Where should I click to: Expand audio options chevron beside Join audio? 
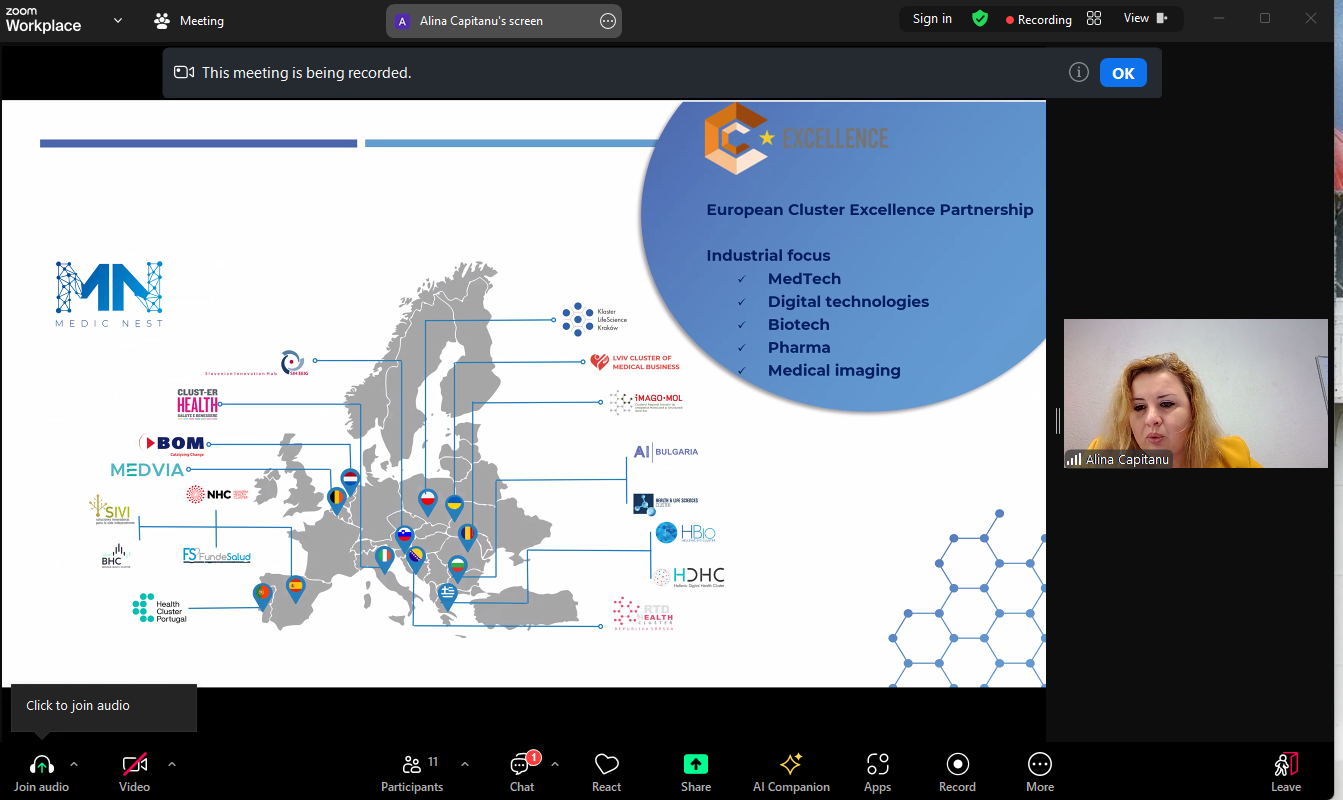point(73,764)
